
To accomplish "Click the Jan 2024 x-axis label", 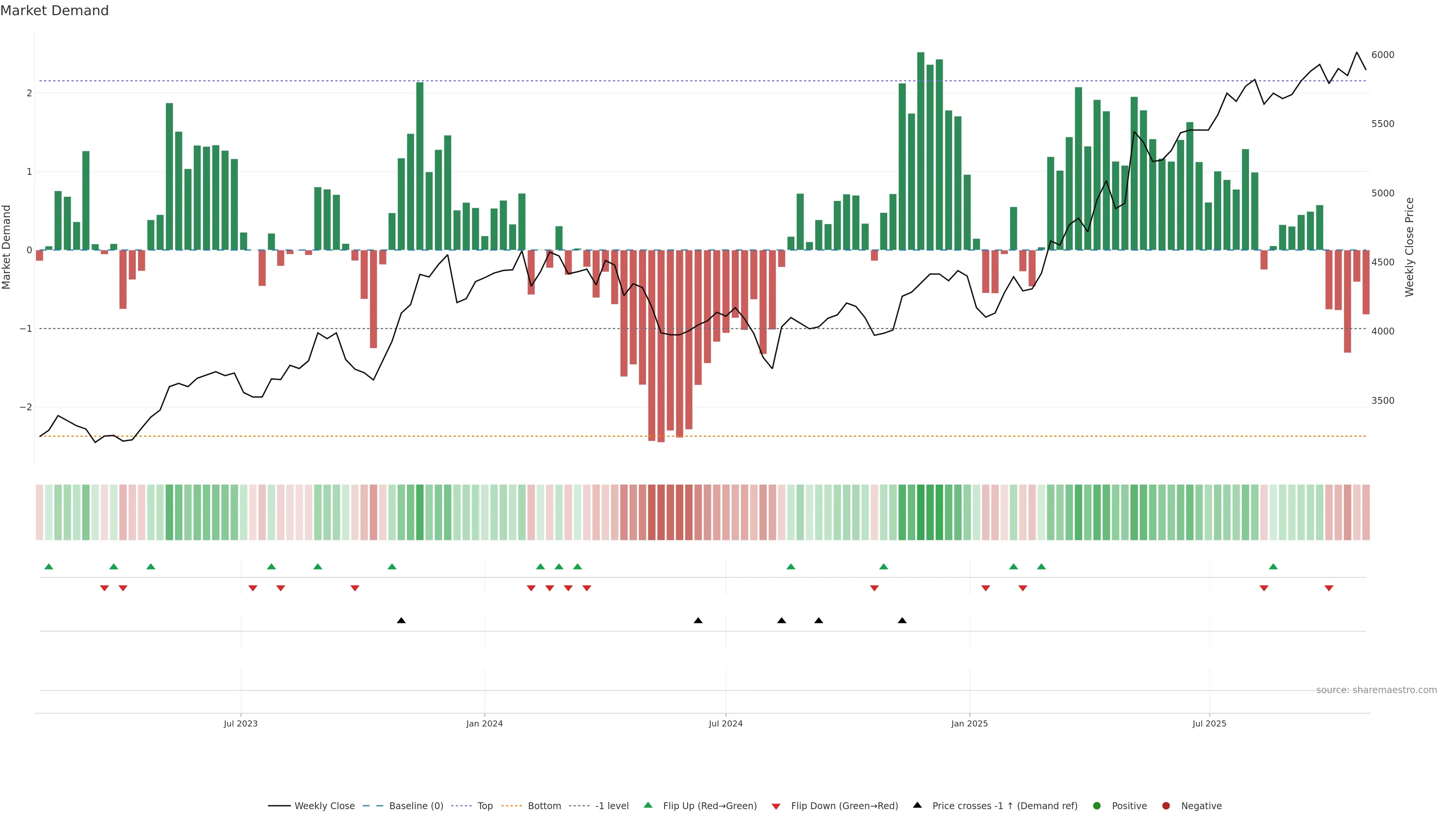I will pos(485,723).
